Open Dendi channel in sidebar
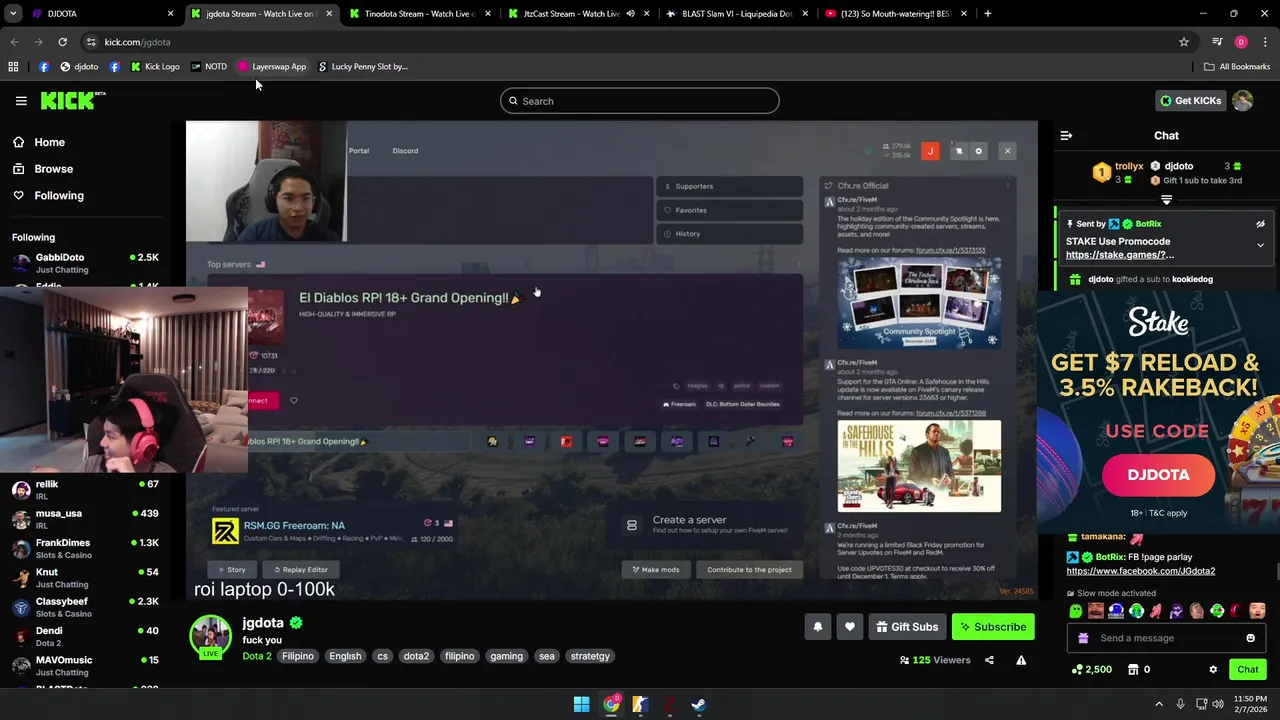The width and height of the screenshot is (1280, 720). click(x=84, y=636)
